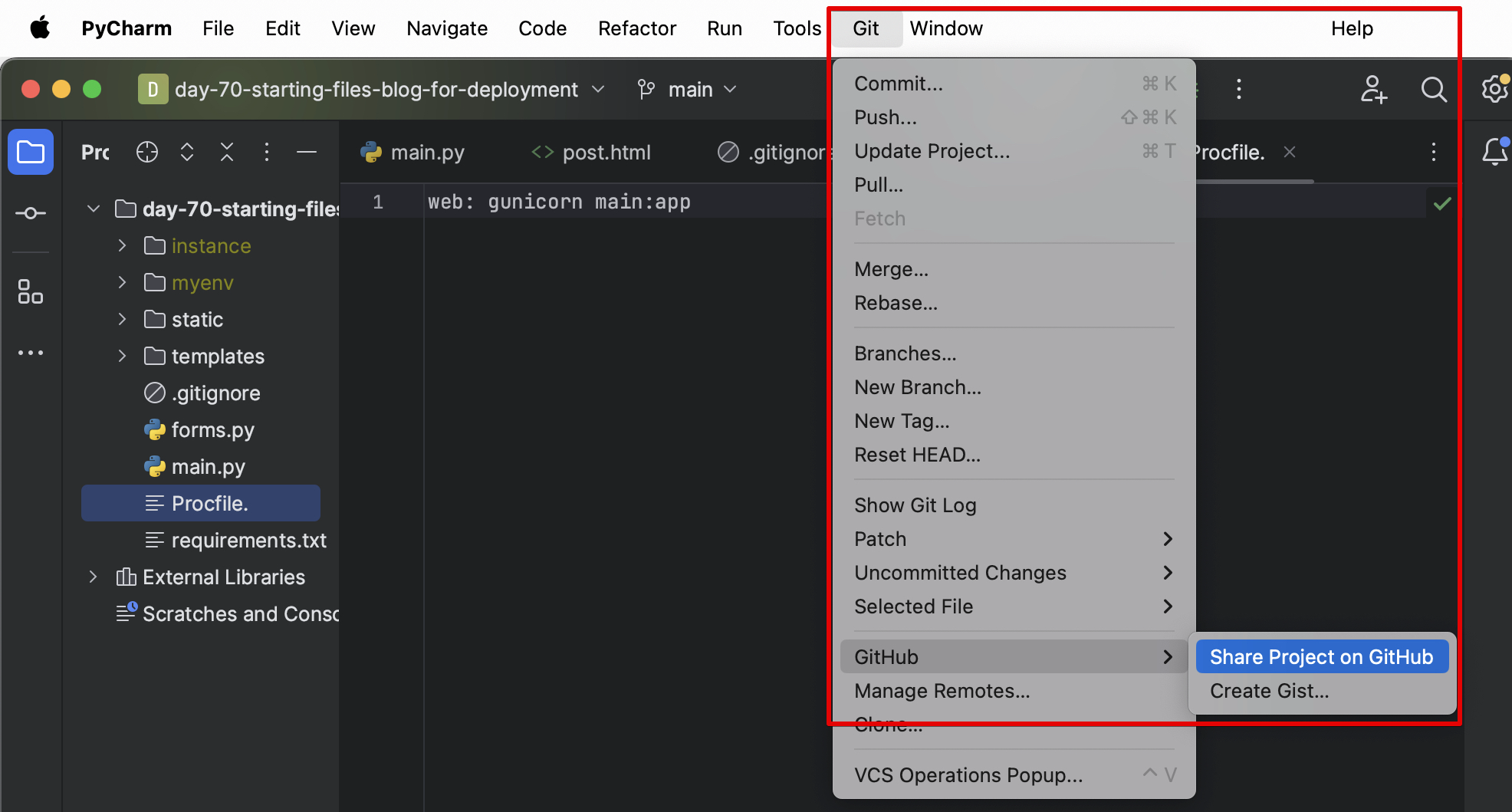
Task: Open the Apple menu
Action: 40,28
